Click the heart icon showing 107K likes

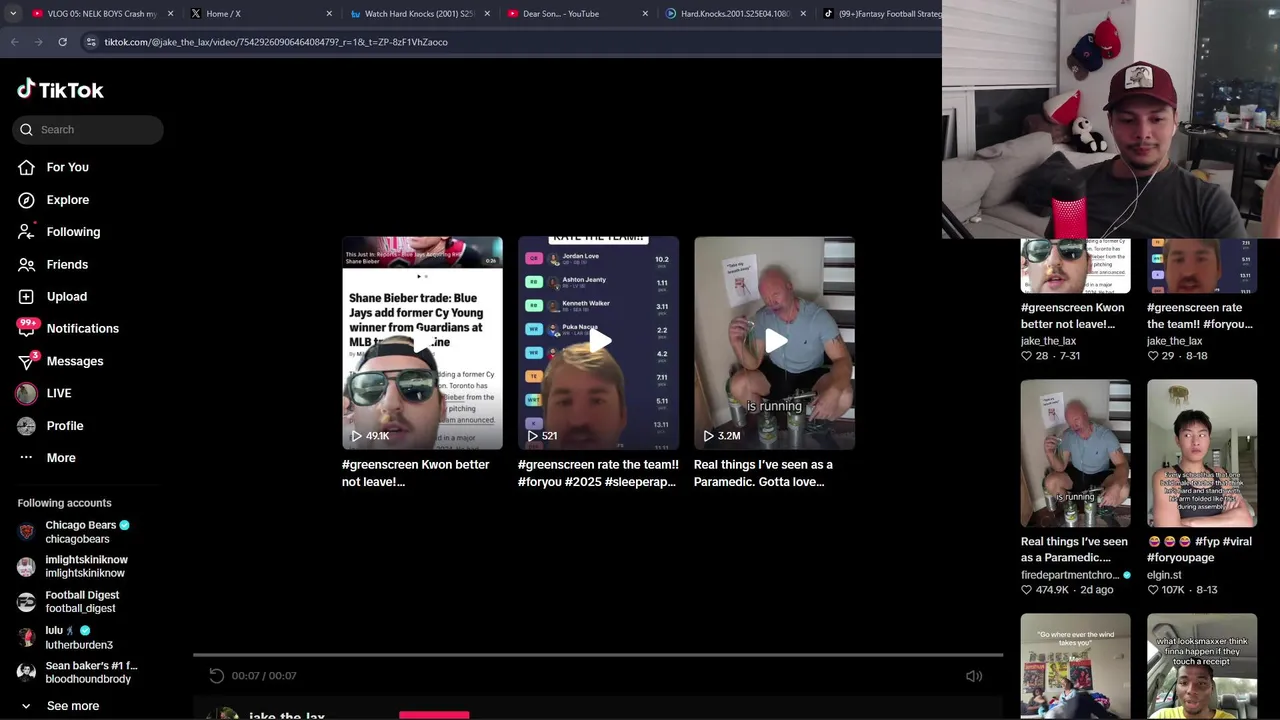click(1153, 590)
